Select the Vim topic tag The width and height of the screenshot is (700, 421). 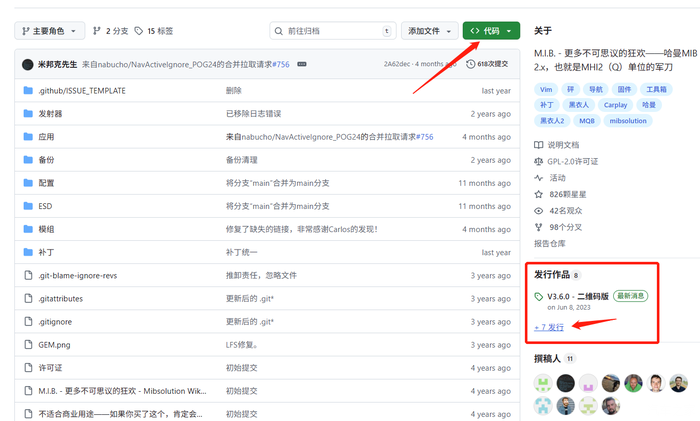click(546, 89)
